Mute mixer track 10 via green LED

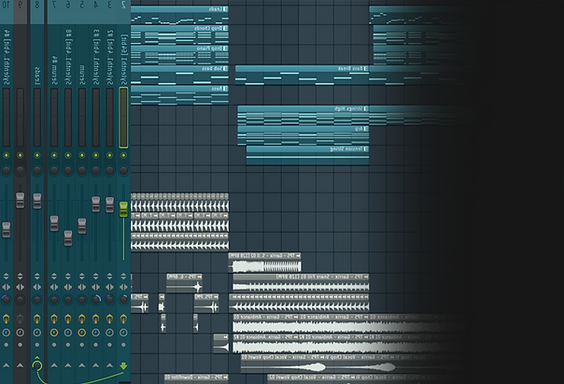[6, 155]
